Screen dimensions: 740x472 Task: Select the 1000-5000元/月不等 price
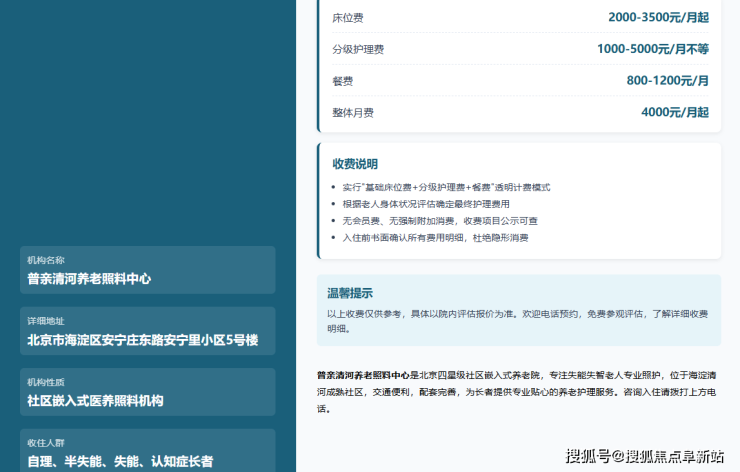click(653, 49)
